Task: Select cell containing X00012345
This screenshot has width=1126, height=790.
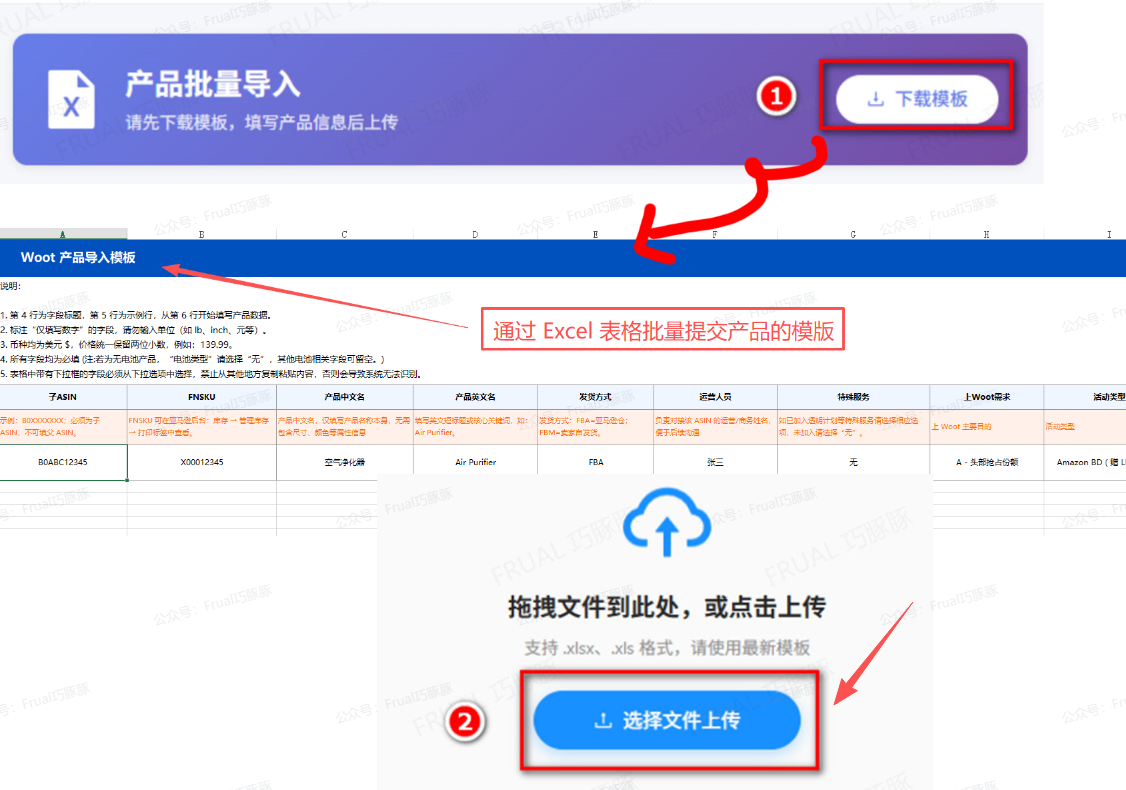Action: 202,462
